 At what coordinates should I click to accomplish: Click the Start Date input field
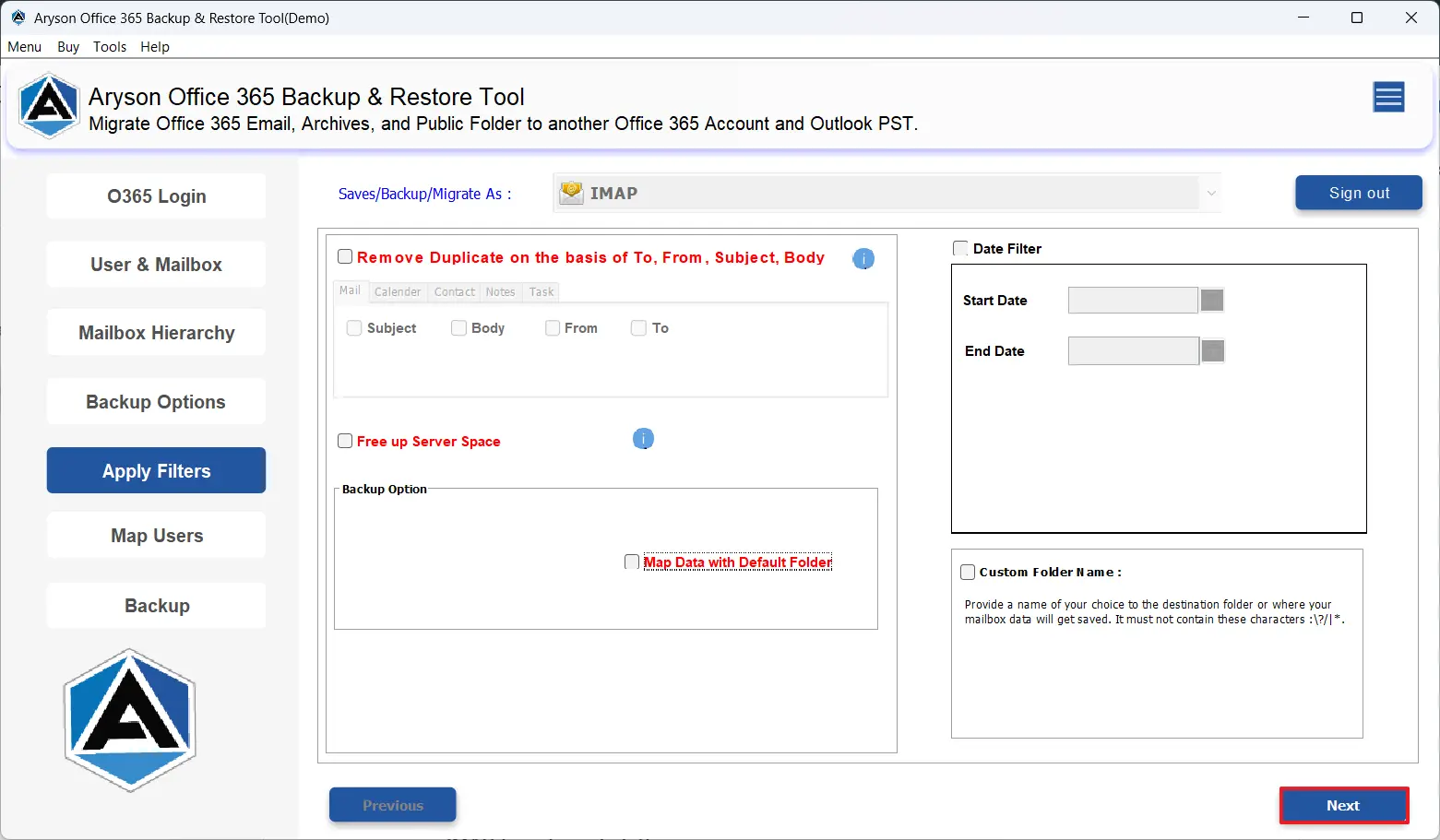(x=1133, y=300)
